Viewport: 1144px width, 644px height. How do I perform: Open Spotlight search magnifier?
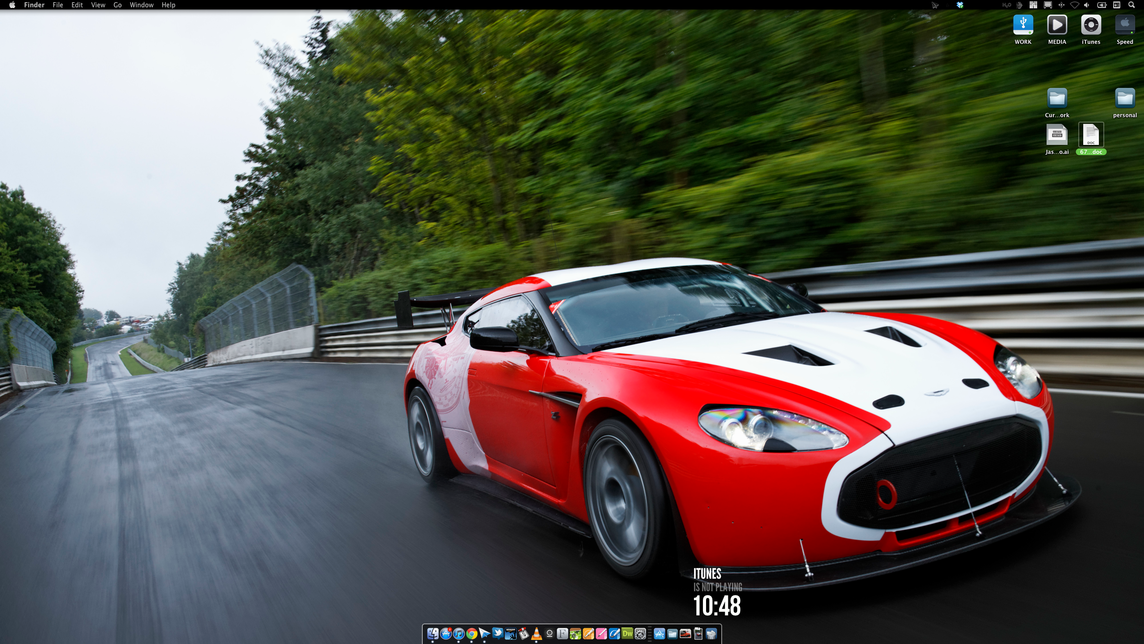click(x=1132, y=4)
